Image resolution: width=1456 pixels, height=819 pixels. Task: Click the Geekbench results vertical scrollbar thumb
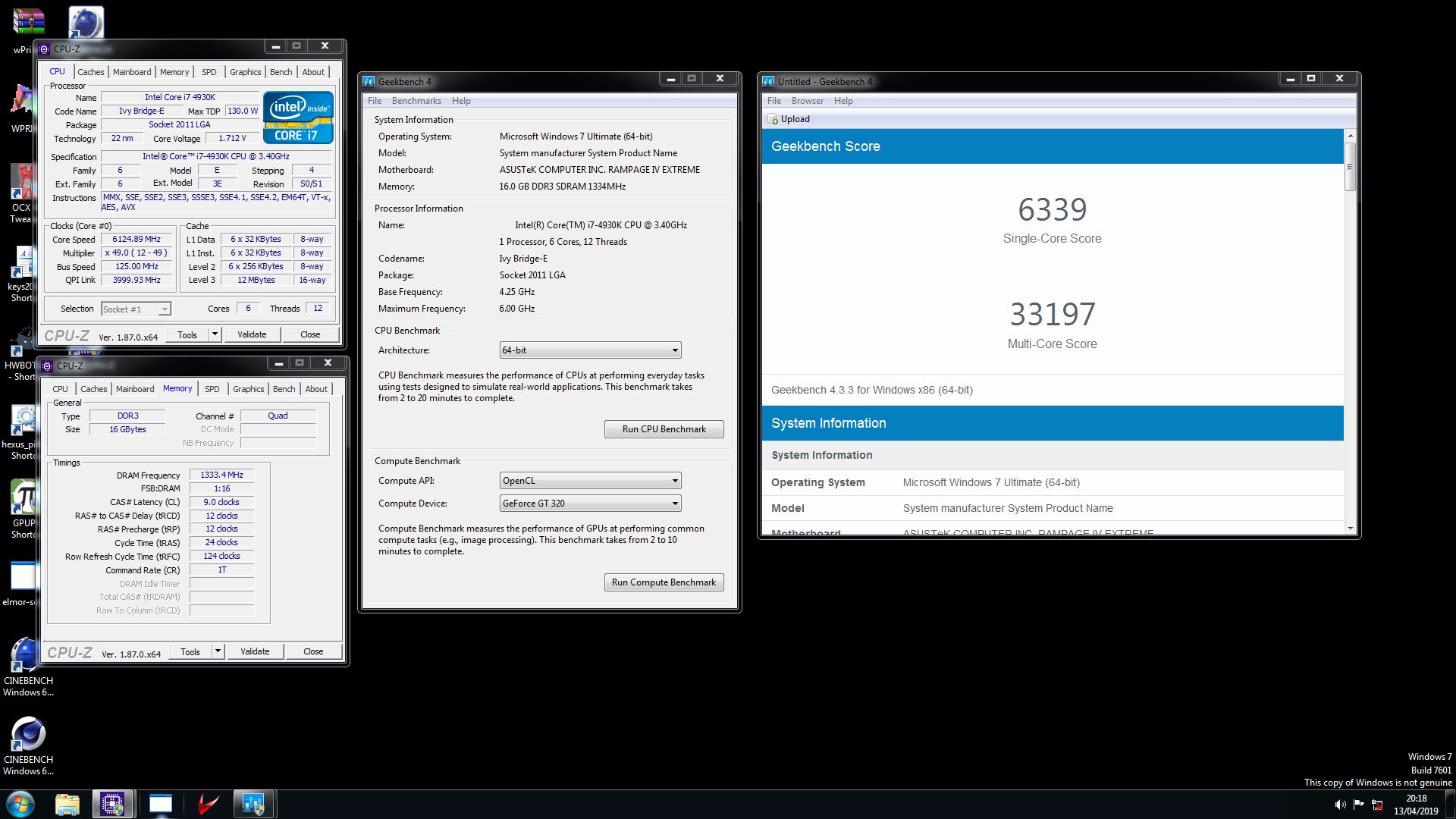click(1350, 166)
